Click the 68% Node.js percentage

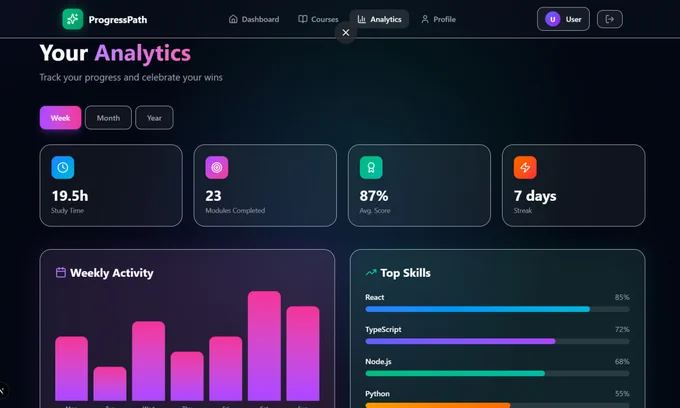pyautogui.click(x=622, y=362)
